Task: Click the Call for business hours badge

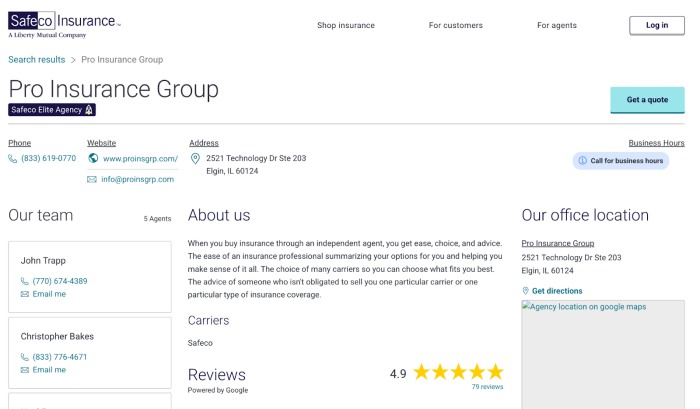Action: point(621,160)
